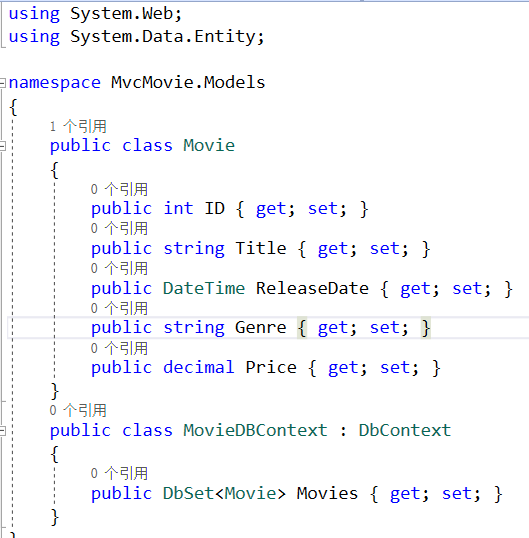Click the 'ReleaseDate' property name
Image resolution: width=529 pixels, height=538 pixels.
312,288
